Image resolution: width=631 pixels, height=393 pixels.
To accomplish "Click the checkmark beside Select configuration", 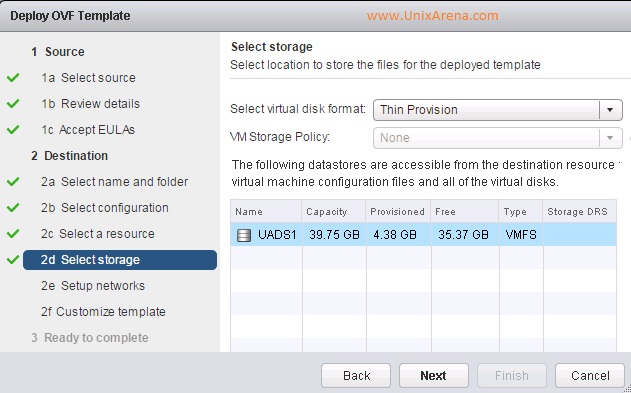I will 13,208.
